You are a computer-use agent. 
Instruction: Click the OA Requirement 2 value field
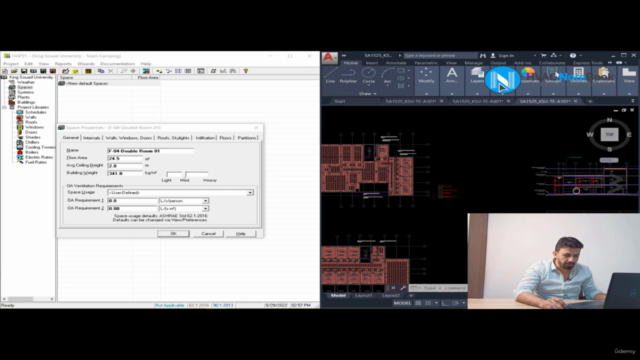coord(132,209)
